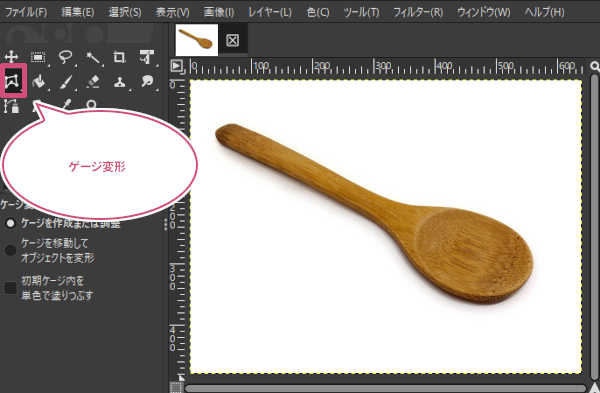Open the 画像(I) menu
The image size is (600, 393).
point(219,12)
